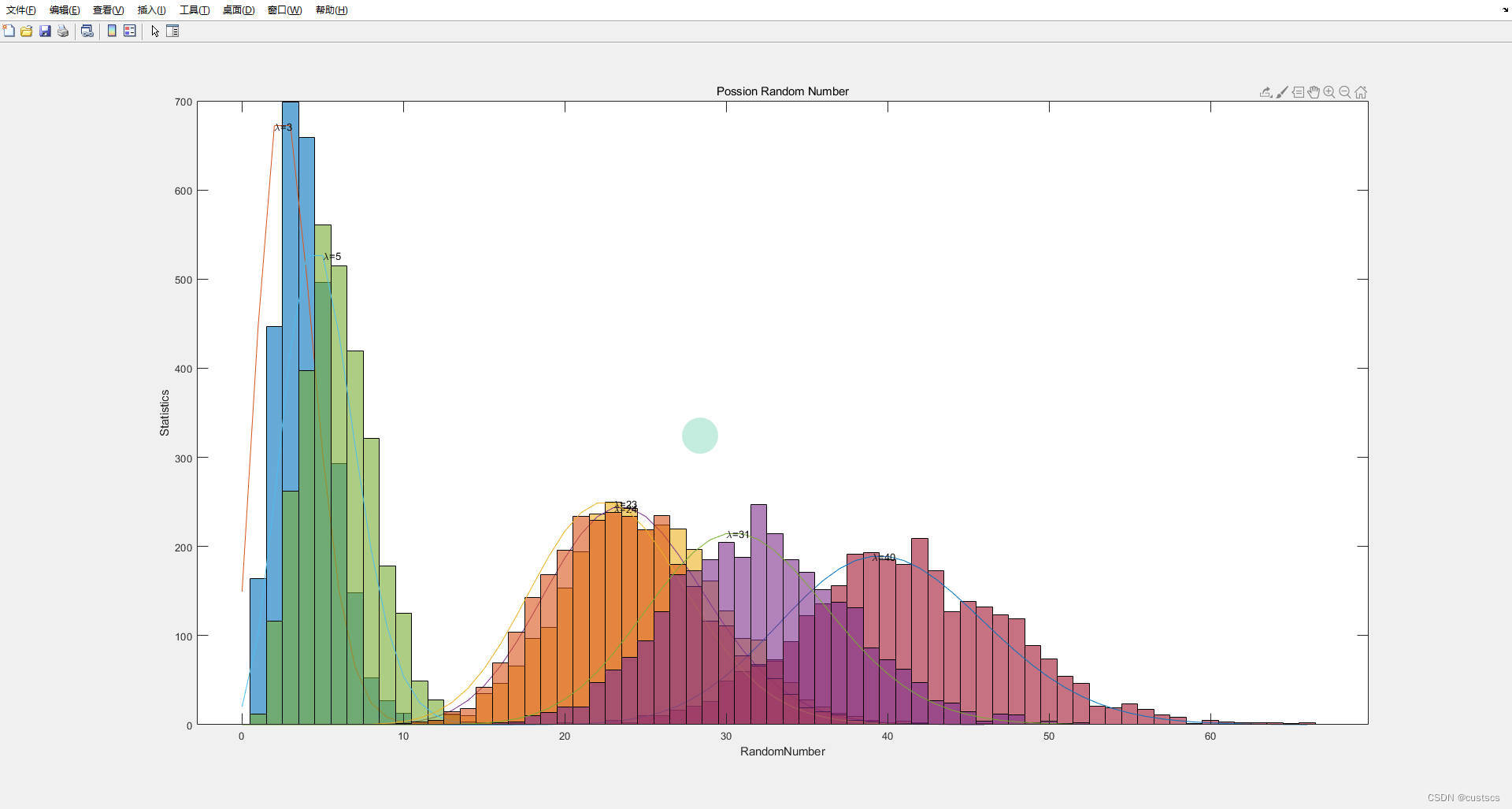1512x809 pixels.
Task: Click the axes Export icon above the plot
Action: (1266, 92)
